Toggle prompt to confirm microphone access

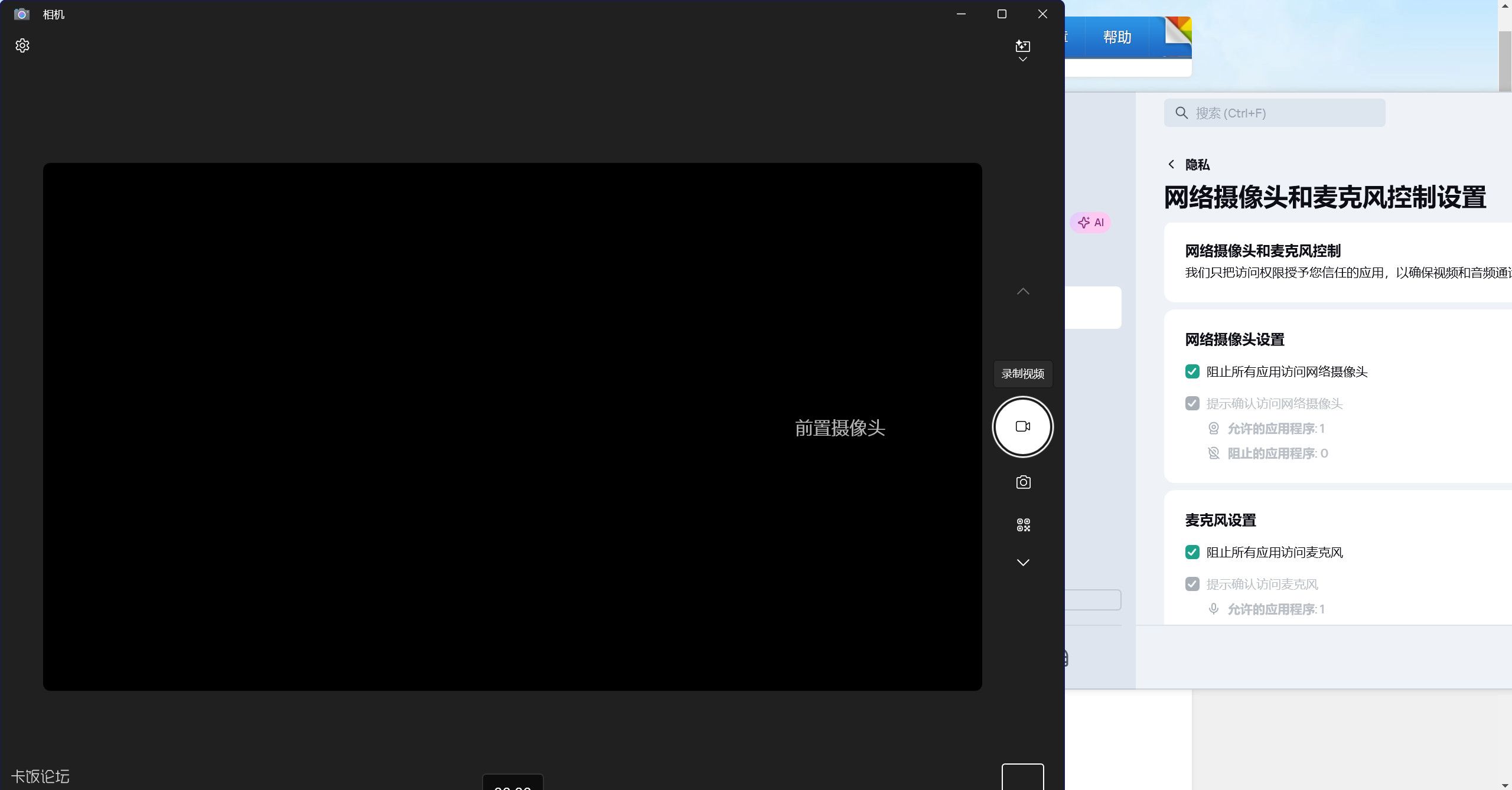coord(1192,584)
